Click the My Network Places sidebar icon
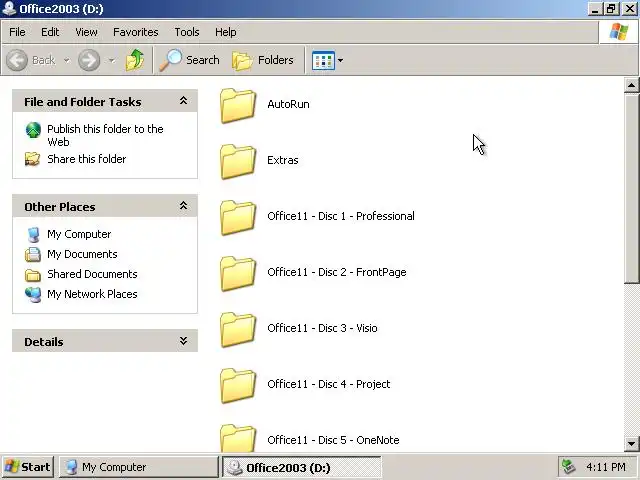The image size is (640, 480). pyautogui.click(x=33, y=295)
